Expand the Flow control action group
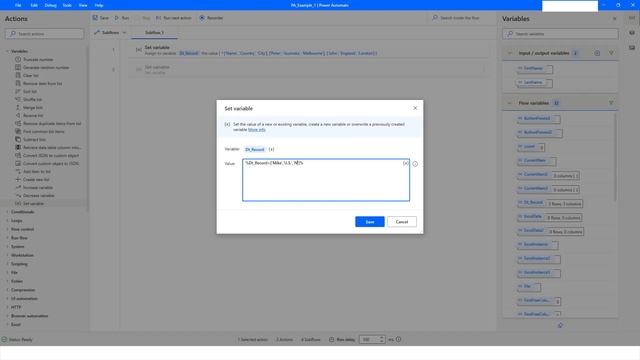The height and width of the screenshot is (360, 640). [x=7, y=229]
